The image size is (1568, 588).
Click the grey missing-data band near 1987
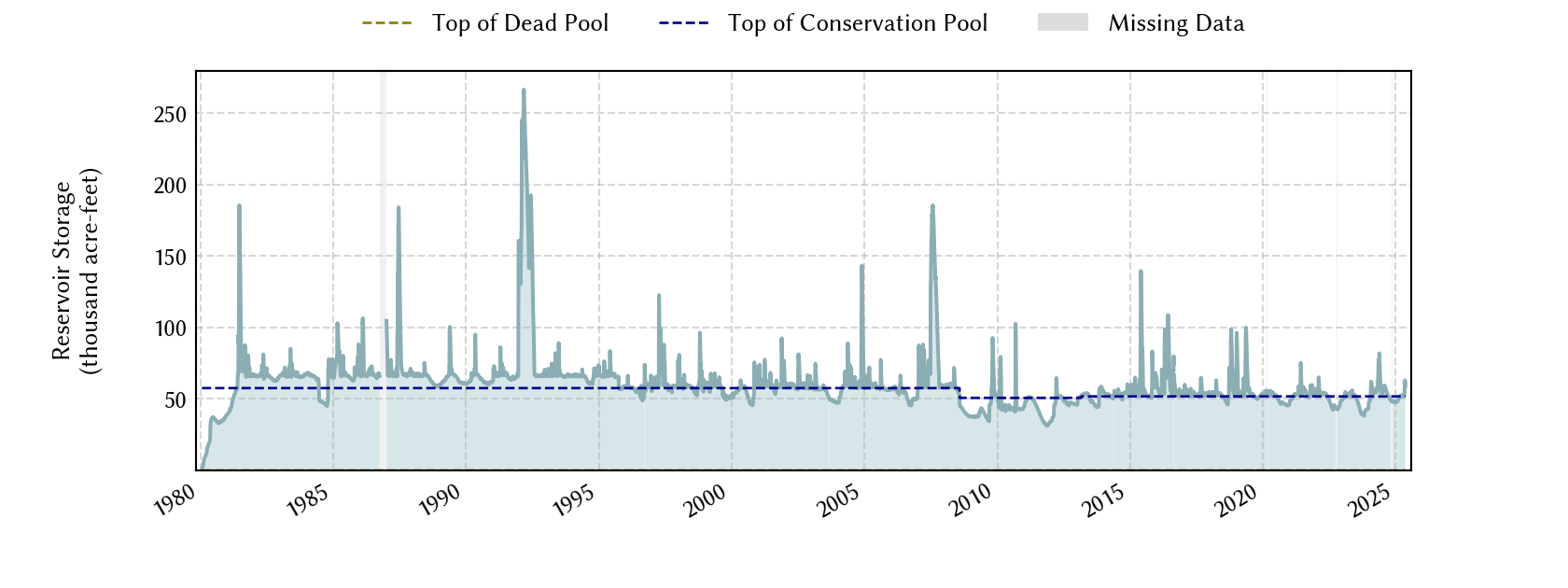[383, 271]
